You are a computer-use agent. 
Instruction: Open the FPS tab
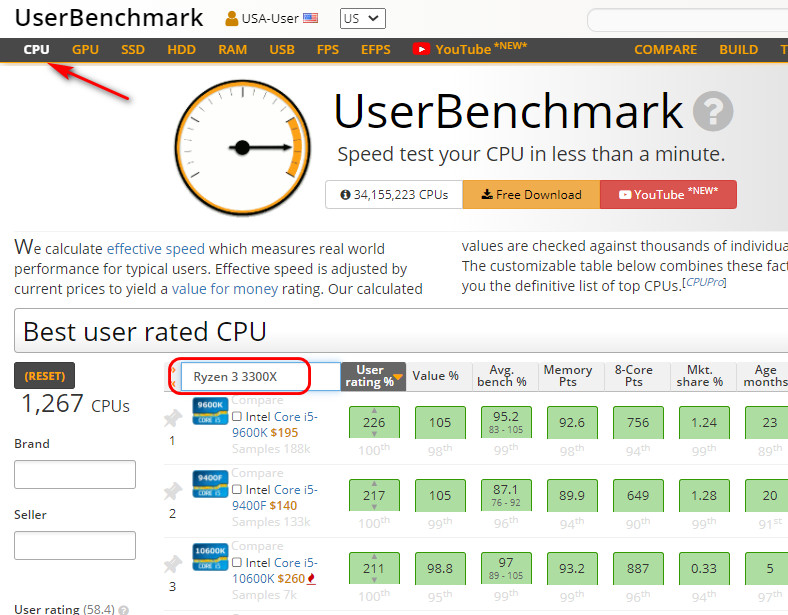(x=328, y=50)
